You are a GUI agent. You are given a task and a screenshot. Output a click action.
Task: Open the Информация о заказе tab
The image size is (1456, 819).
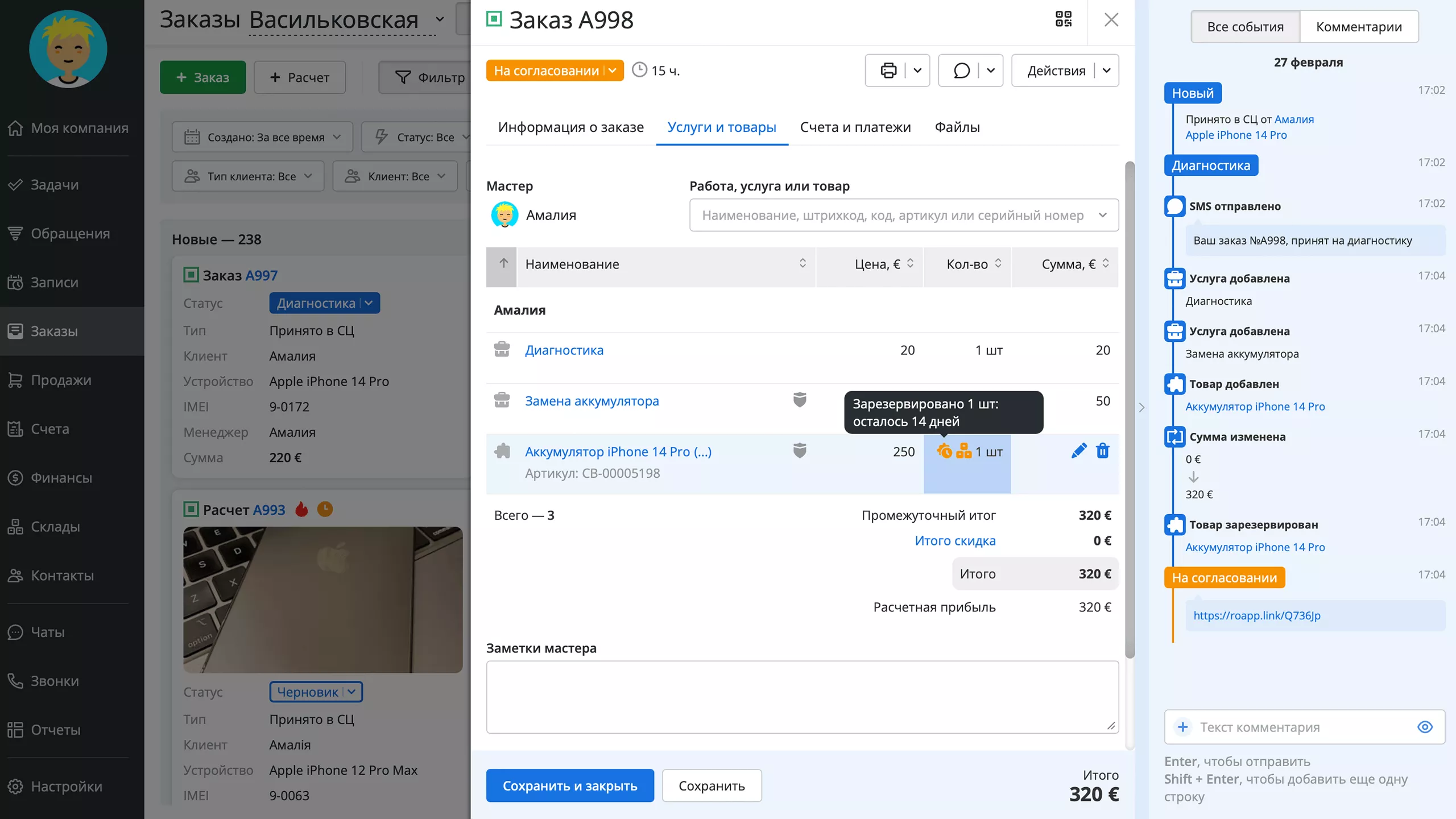point(570,127)
